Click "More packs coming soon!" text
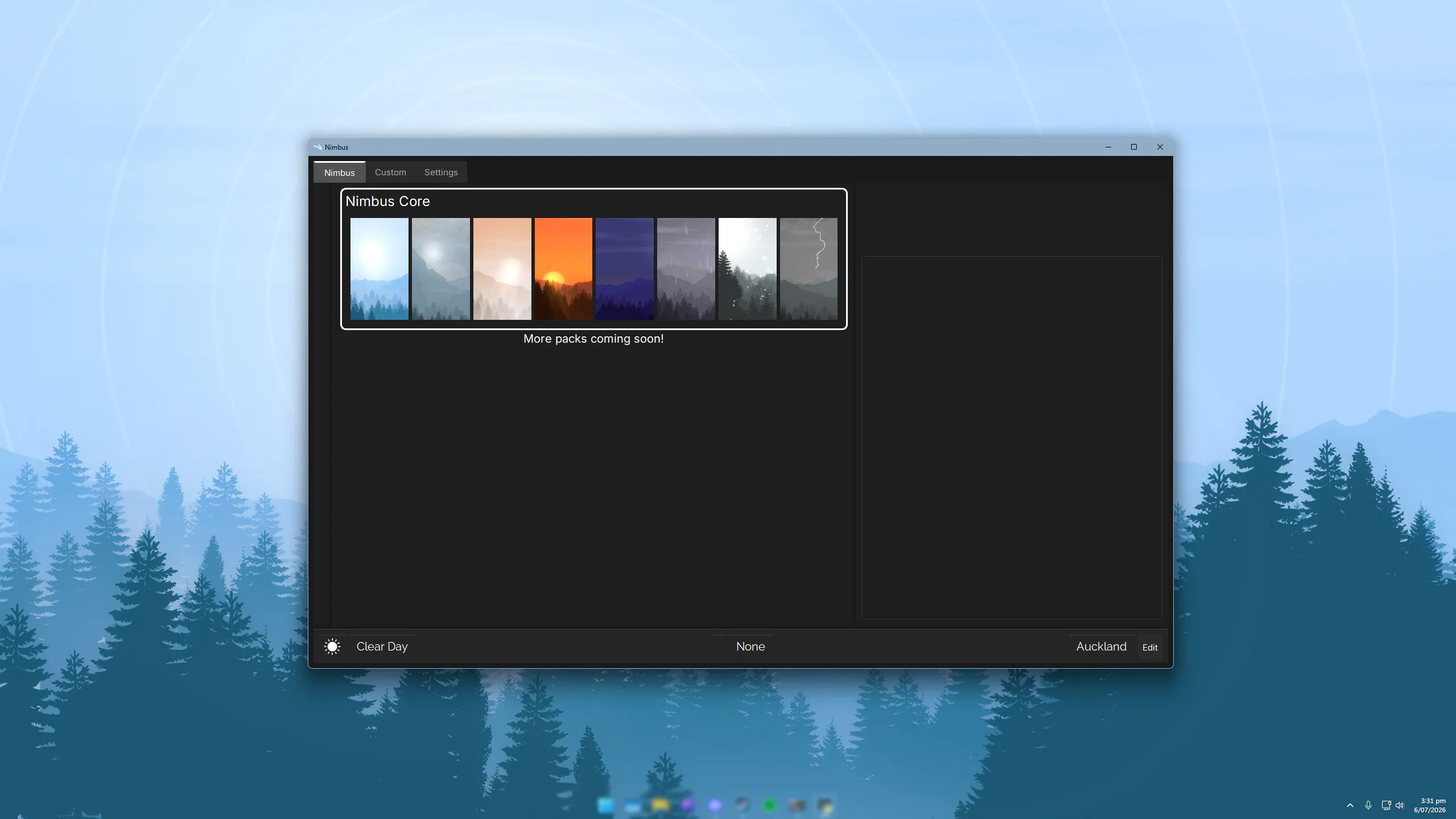 pyautogui.click(x=593, y=339)
